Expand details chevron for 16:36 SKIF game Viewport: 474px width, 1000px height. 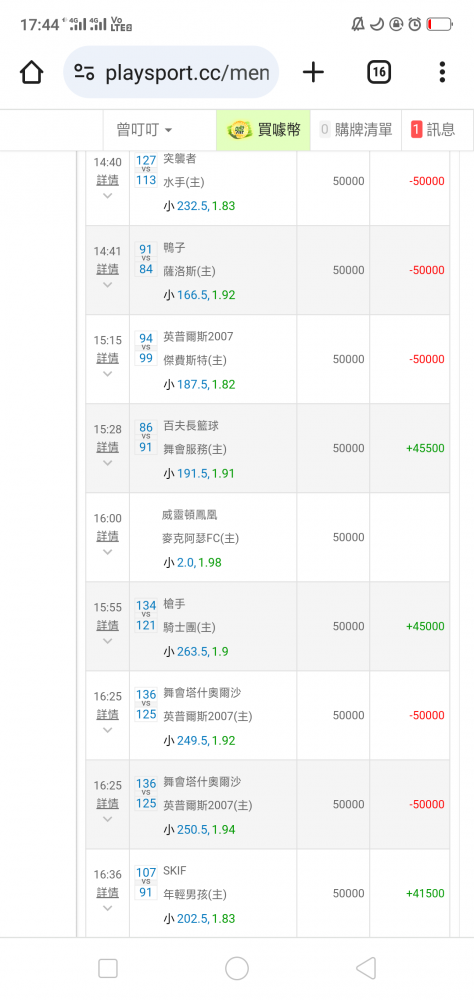(107, 908)
